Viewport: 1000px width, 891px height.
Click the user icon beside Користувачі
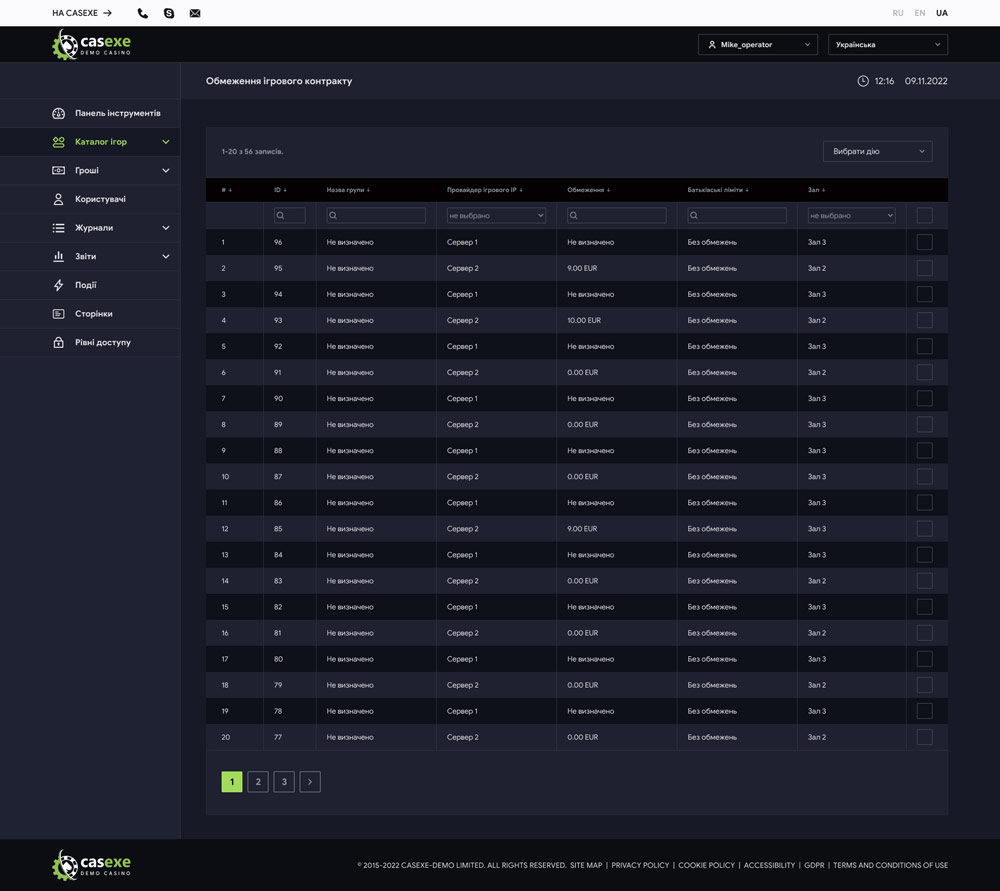pyautogui.click(x=59, y=200)
